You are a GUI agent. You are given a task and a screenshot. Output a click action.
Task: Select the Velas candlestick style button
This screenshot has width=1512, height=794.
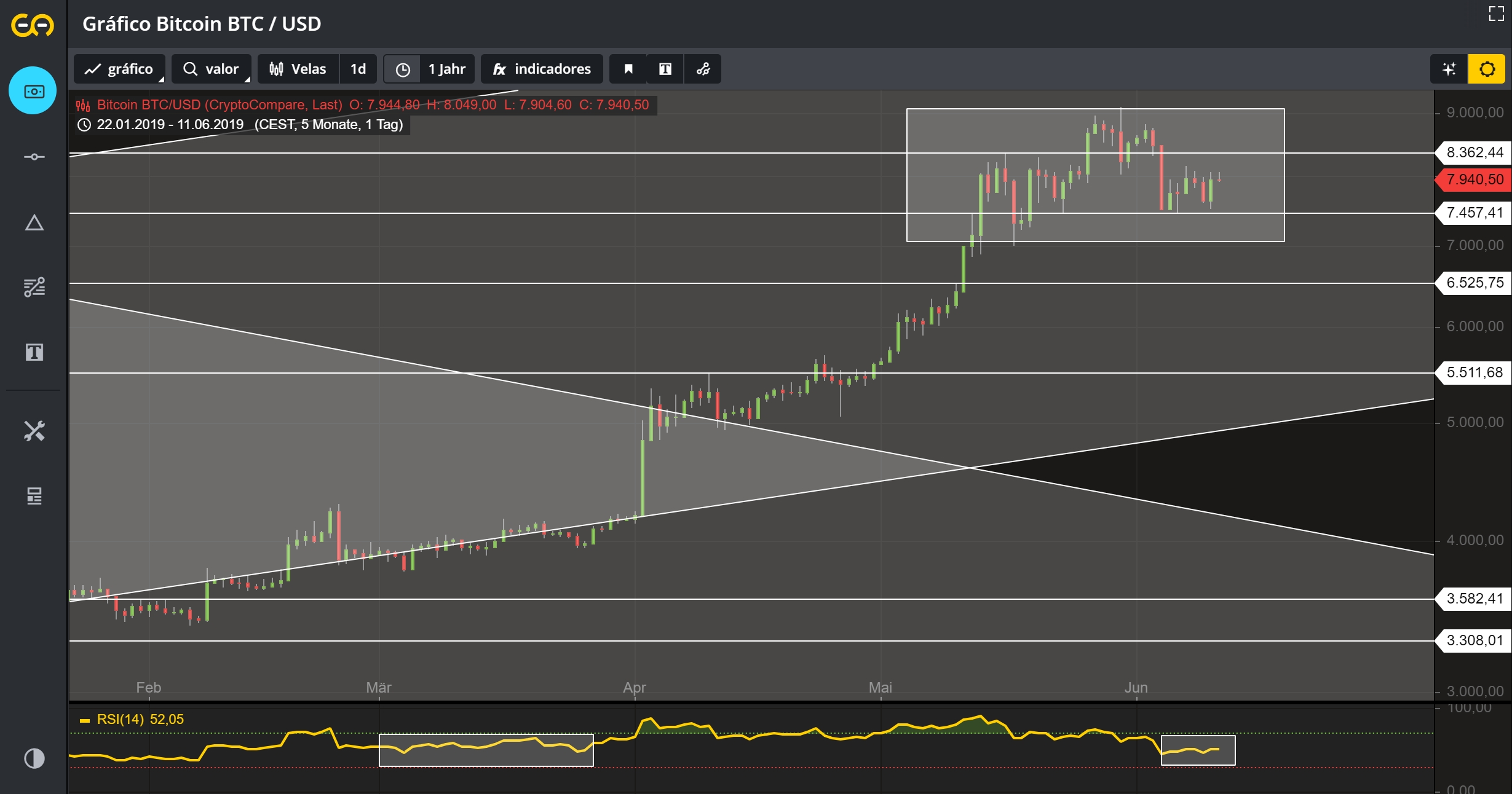click(298, 69)
